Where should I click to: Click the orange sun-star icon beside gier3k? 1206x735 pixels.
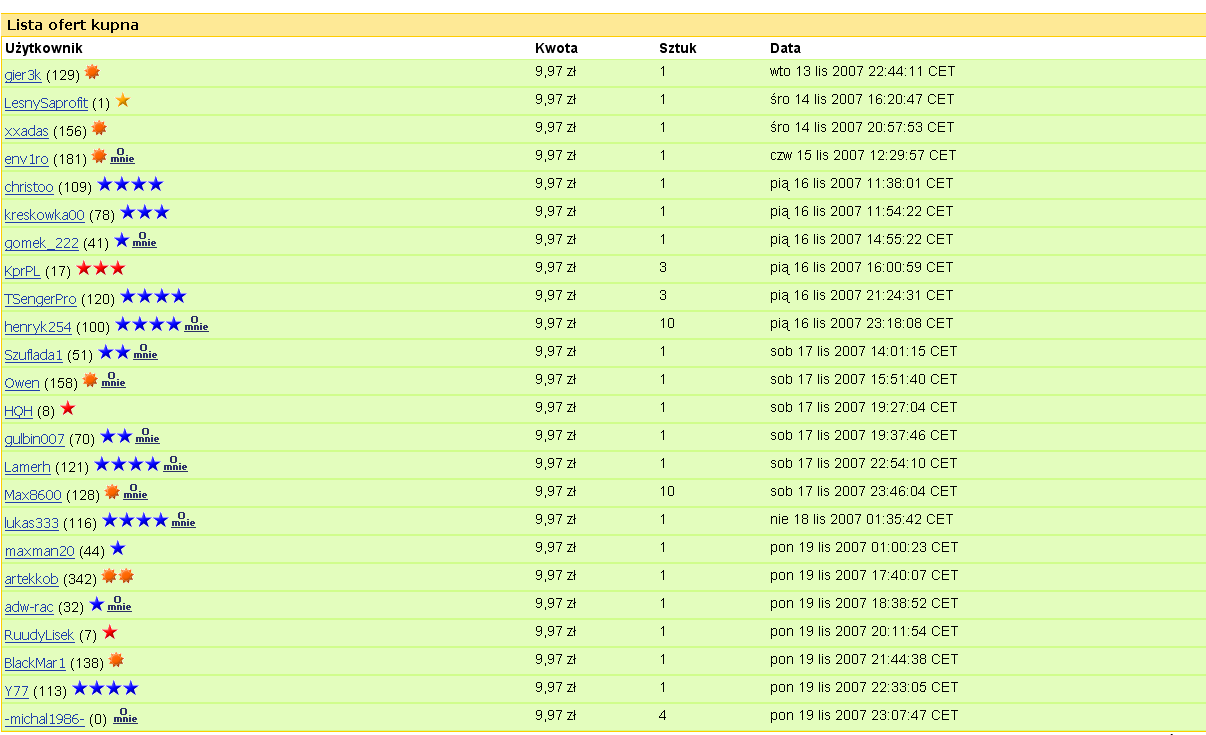click(92, 72)
